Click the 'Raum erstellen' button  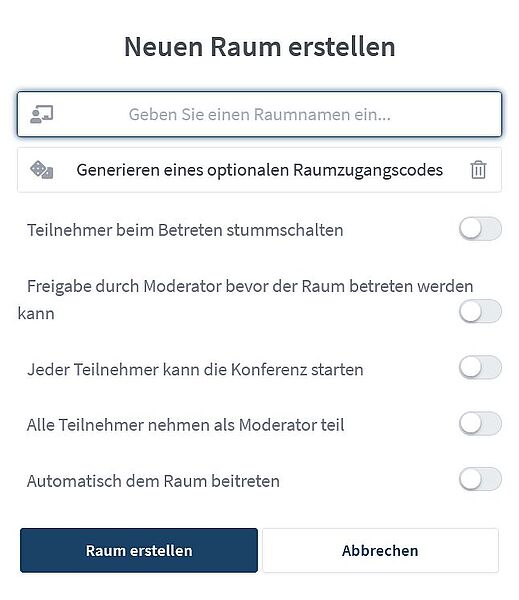pyautogui.click(x=139, y=550)
